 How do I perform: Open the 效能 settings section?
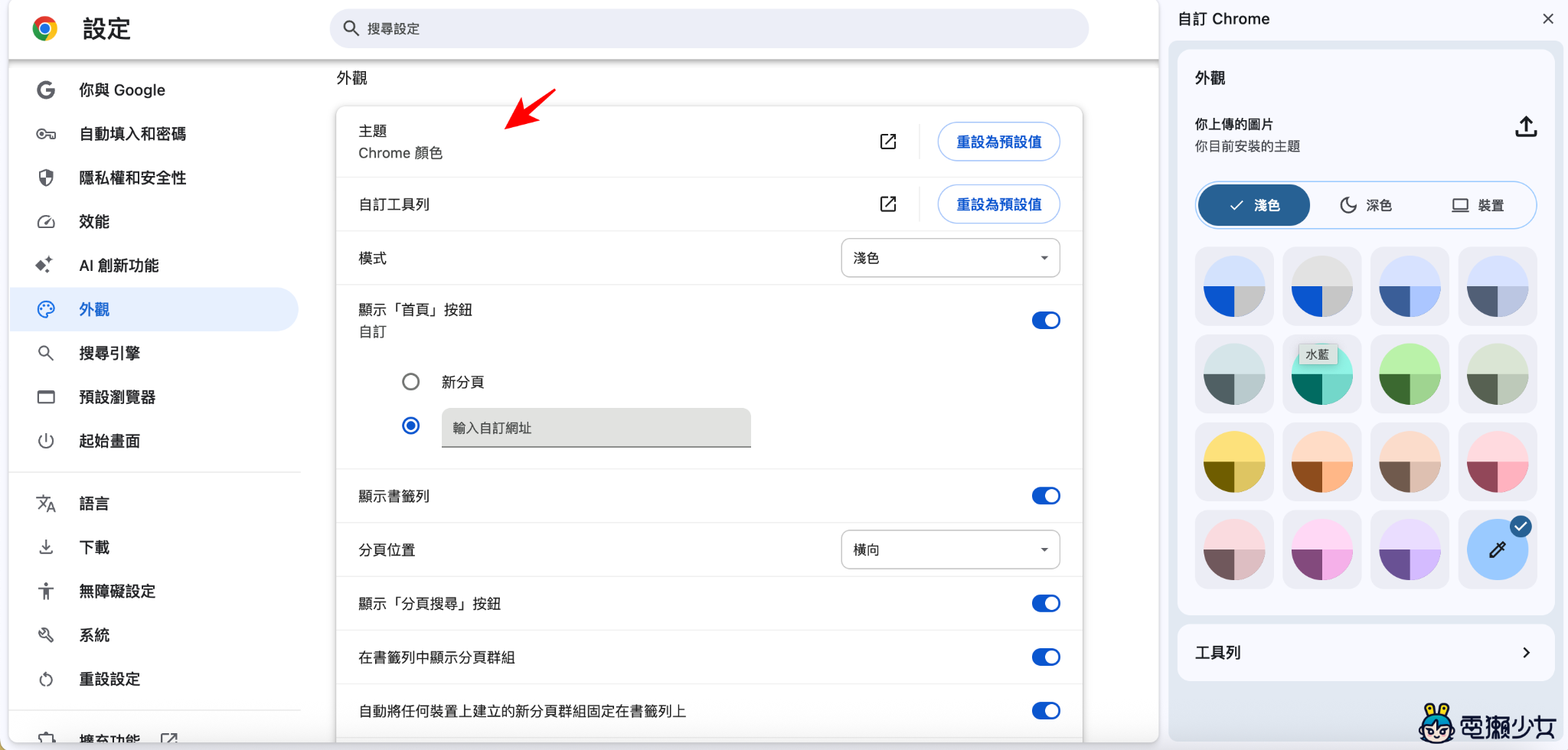[x=154, y=222]
